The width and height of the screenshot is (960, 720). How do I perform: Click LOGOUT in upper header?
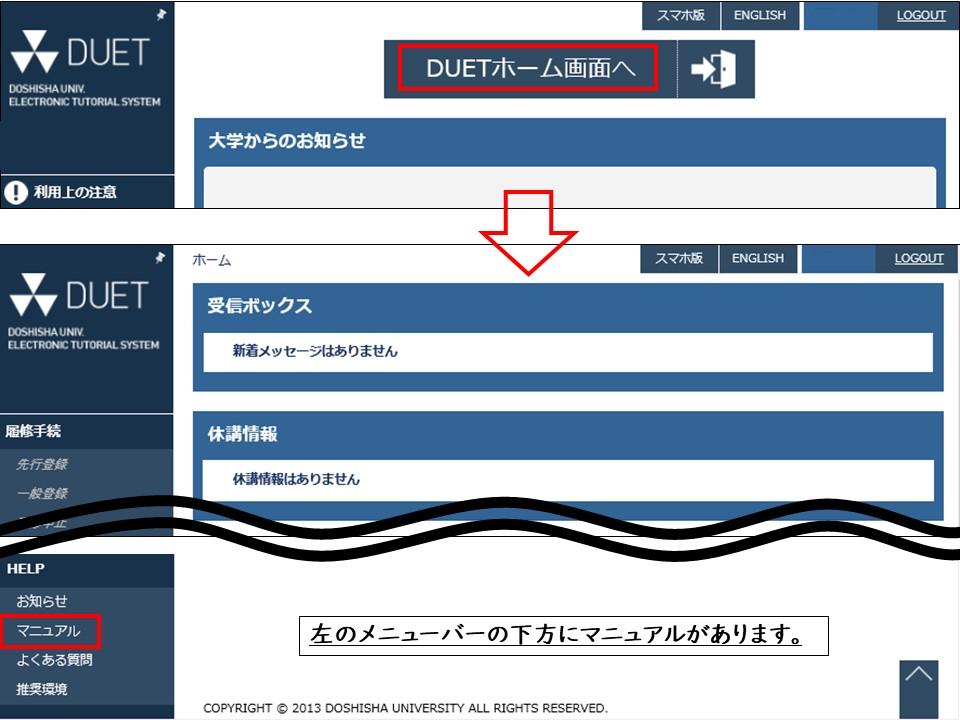click(x=921, y=15)
